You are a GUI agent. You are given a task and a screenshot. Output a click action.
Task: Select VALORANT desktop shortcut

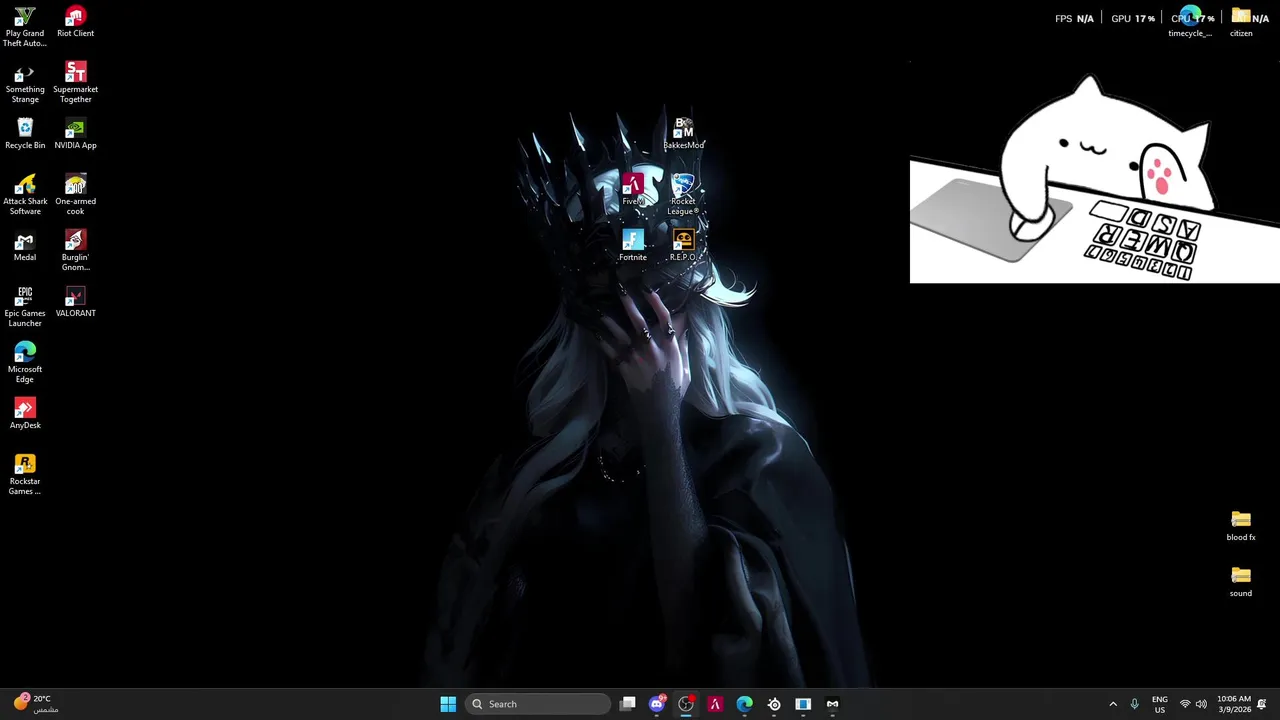[75, 302]
